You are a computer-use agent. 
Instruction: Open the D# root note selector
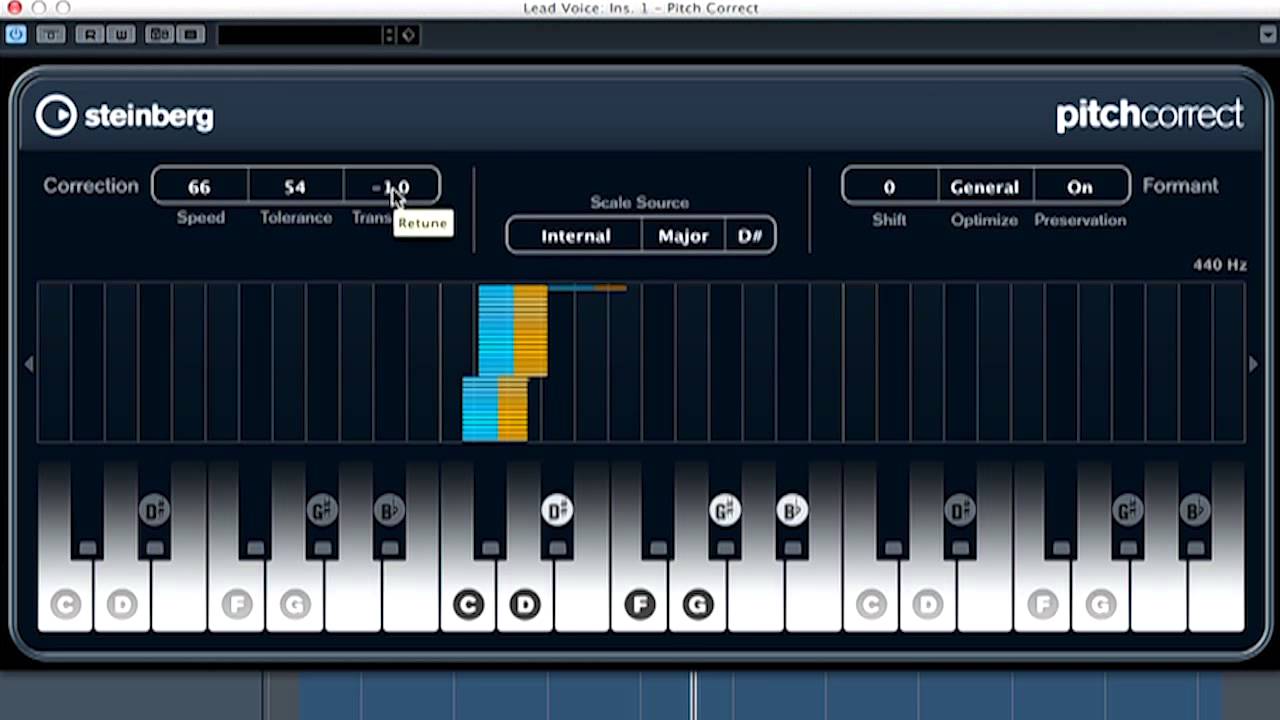click(750, 236)
